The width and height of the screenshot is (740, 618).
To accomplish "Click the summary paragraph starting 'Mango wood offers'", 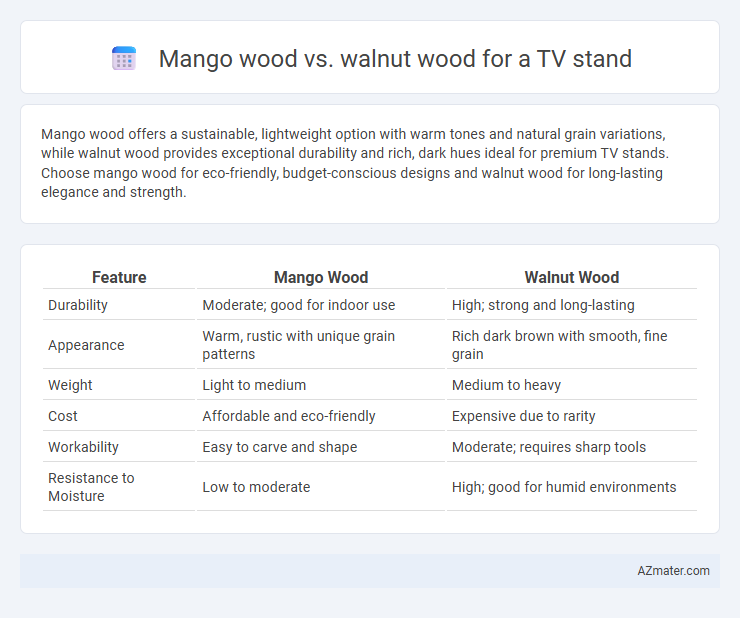I will pyautogui.click(x=355, y=163).
